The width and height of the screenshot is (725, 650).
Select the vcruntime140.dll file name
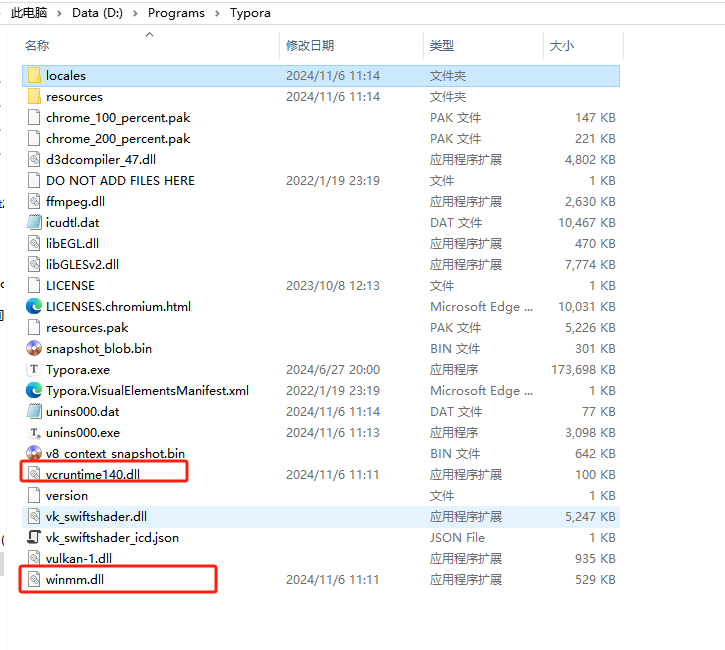[x=93, y=475]
